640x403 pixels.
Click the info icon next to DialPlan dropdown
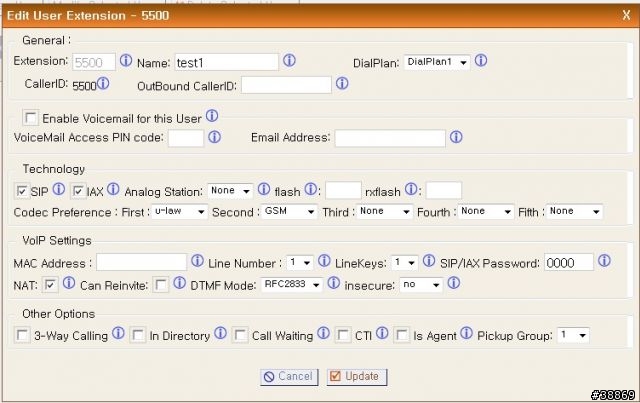(x=481, y=60)
